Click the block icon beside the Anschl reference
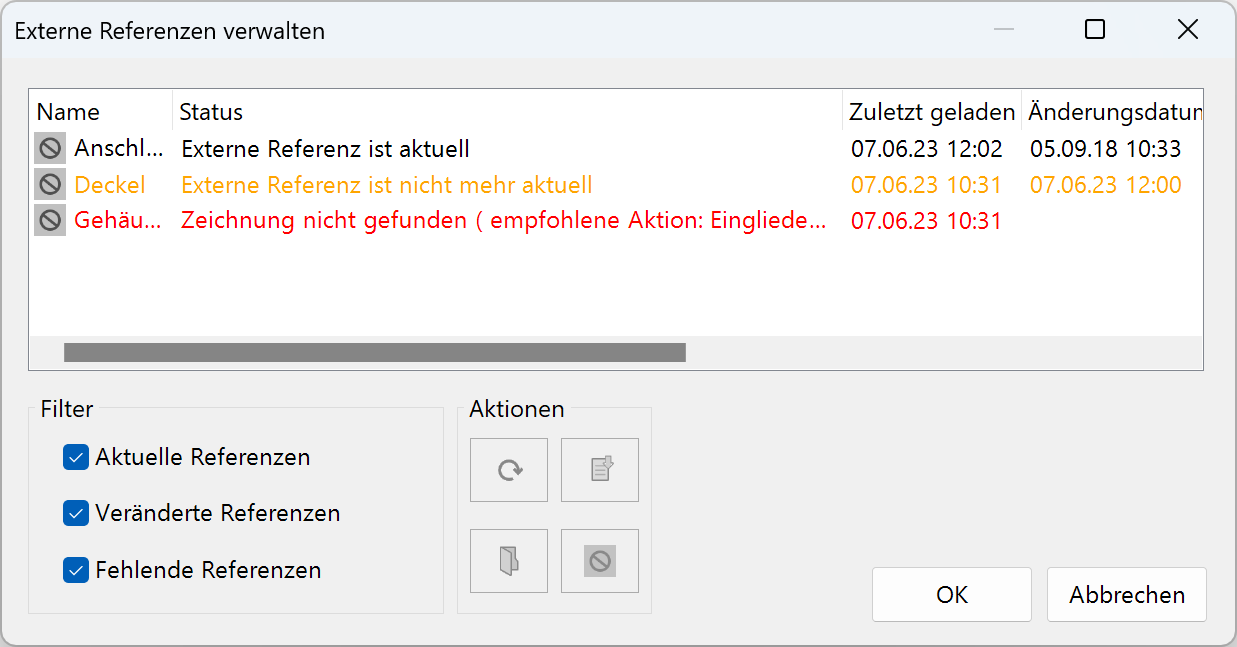Screen dimensions: 1237x647 [x=48, y=147]
